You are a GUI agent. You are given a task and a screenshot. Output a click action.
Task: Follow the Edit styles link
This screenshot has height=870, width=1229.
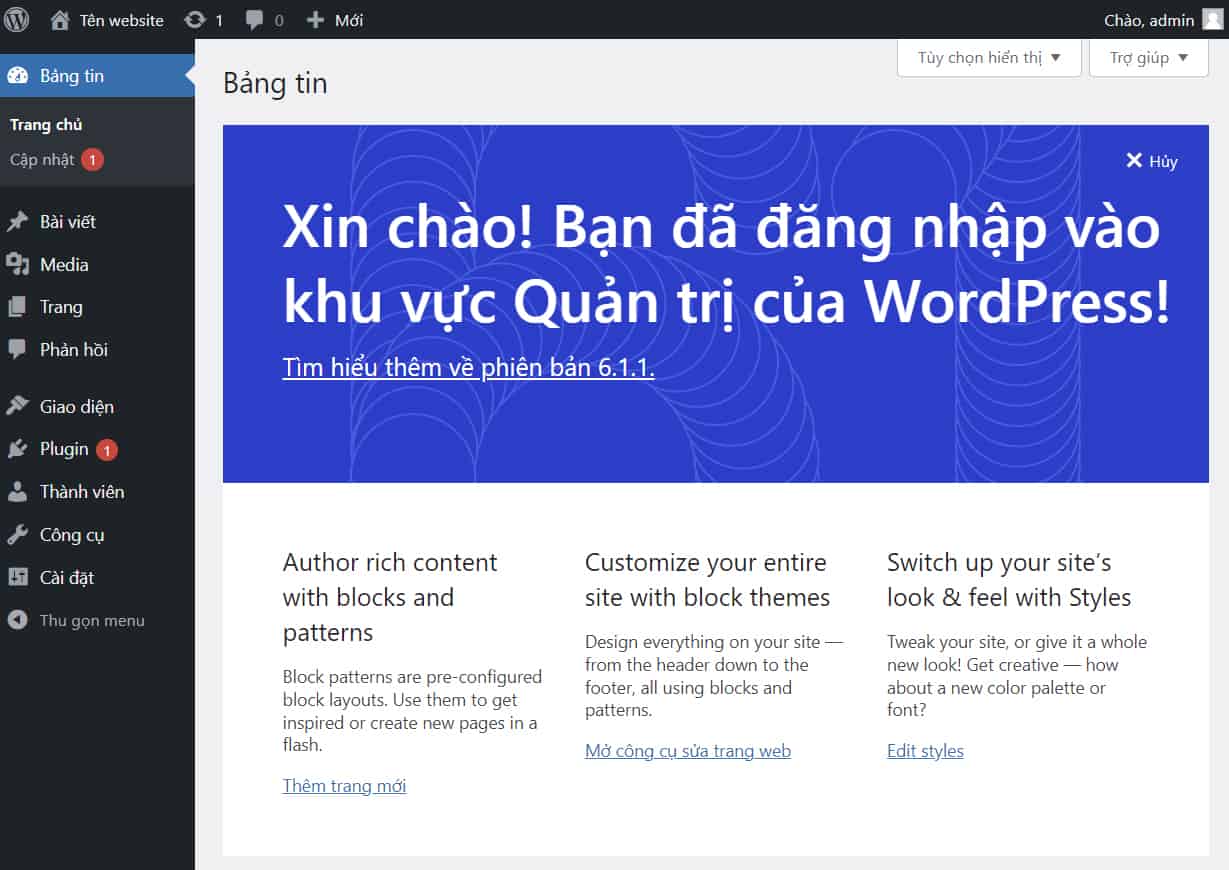tap(924, 750)
